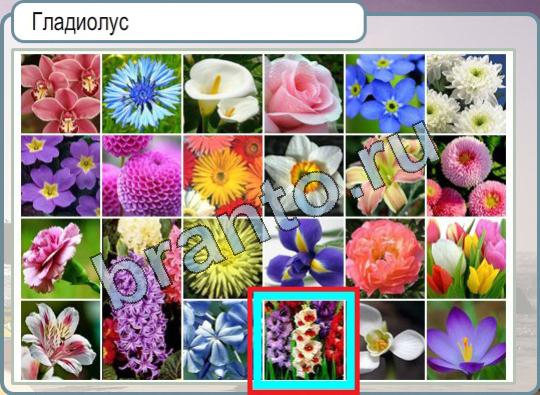Click the word Гладиолус in the header
The height and width of the screenshot is (395, 540).
(x=80, y=22)
